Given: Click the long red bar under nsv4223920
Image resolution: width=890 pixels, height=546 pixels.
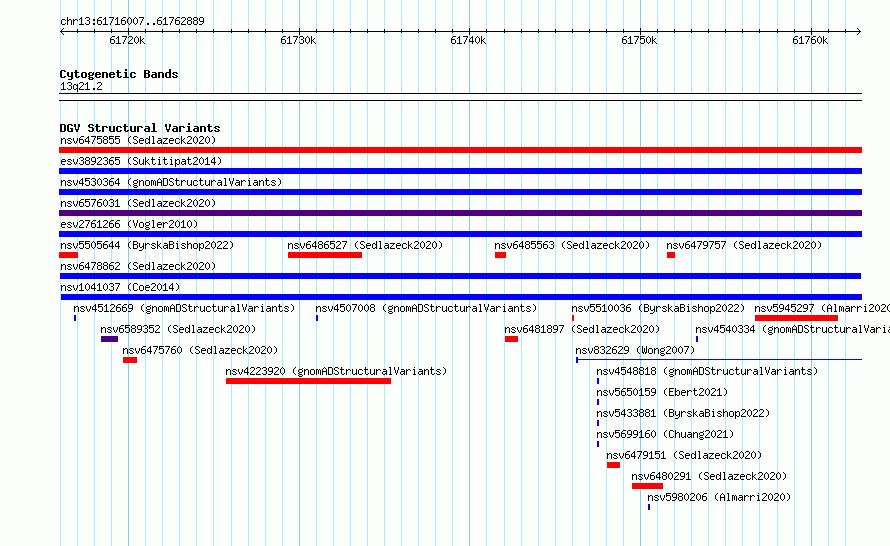Looking at the screenshot, I should coord(308,381).
